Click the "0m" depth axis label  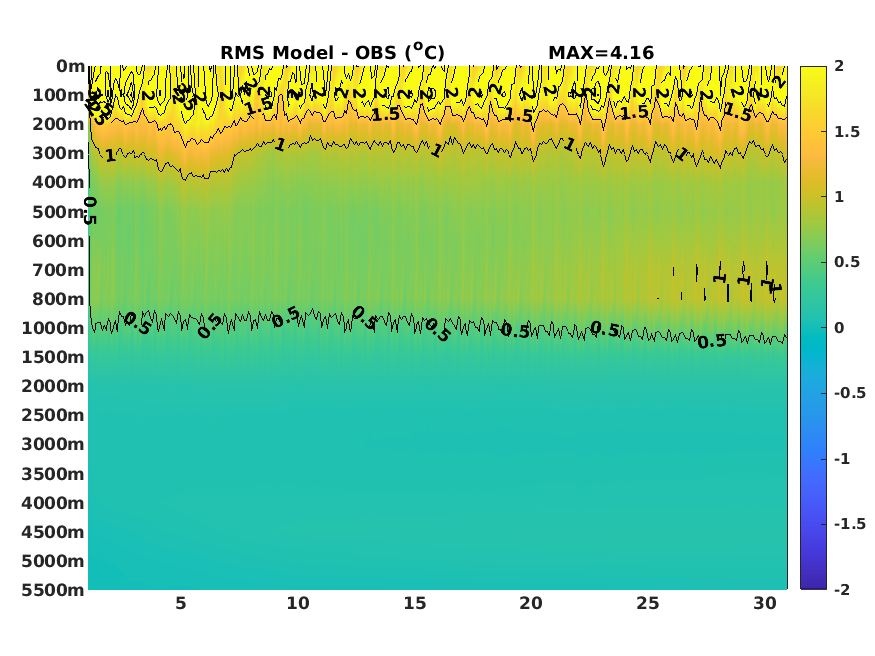click(x=70, y=66)
